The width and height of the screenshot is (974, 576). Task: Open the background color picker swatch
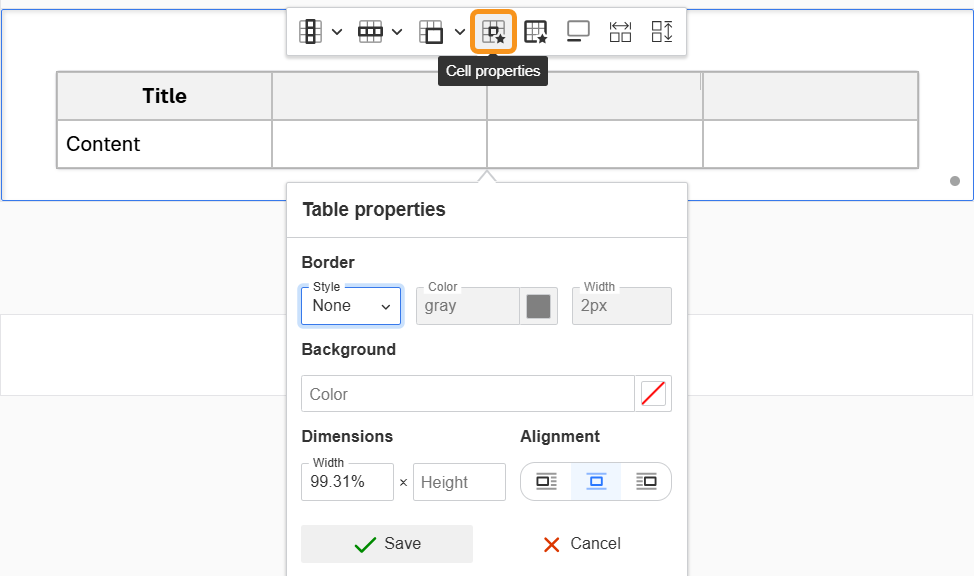(653, 394)
